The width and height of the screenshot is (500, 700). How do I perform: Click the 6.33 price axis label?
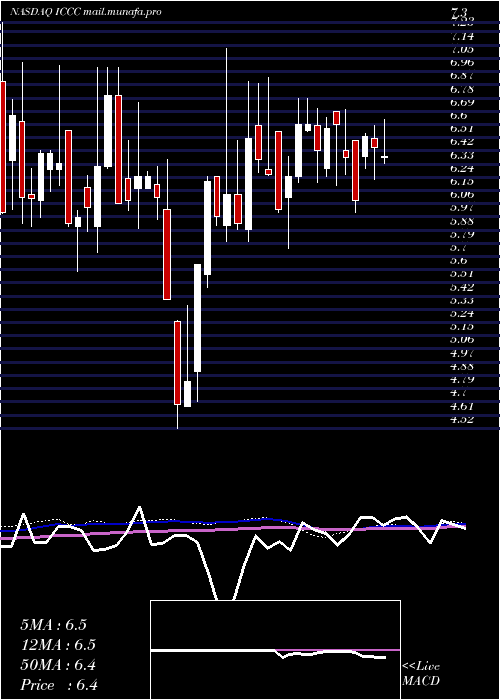[x=462, y=155]
